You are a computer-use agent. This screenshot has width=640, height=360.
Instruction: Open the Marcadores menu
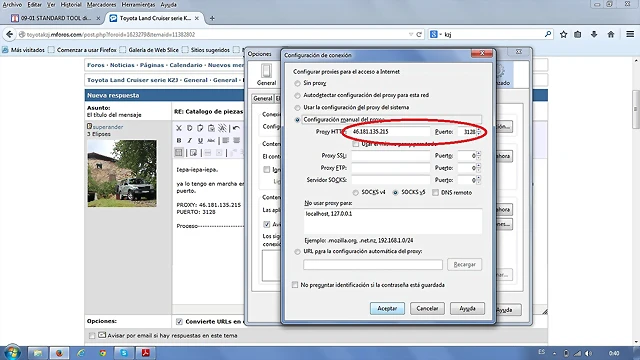(101, 5)
